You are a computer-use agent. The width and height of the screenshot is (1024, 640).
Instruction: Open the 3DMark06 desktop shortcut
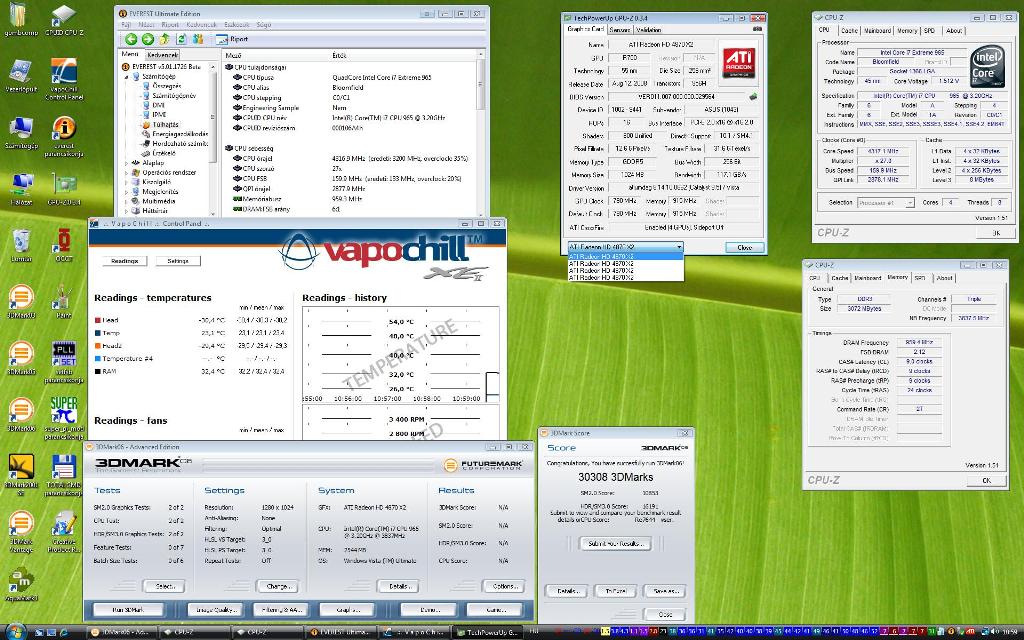click(21, 415)
